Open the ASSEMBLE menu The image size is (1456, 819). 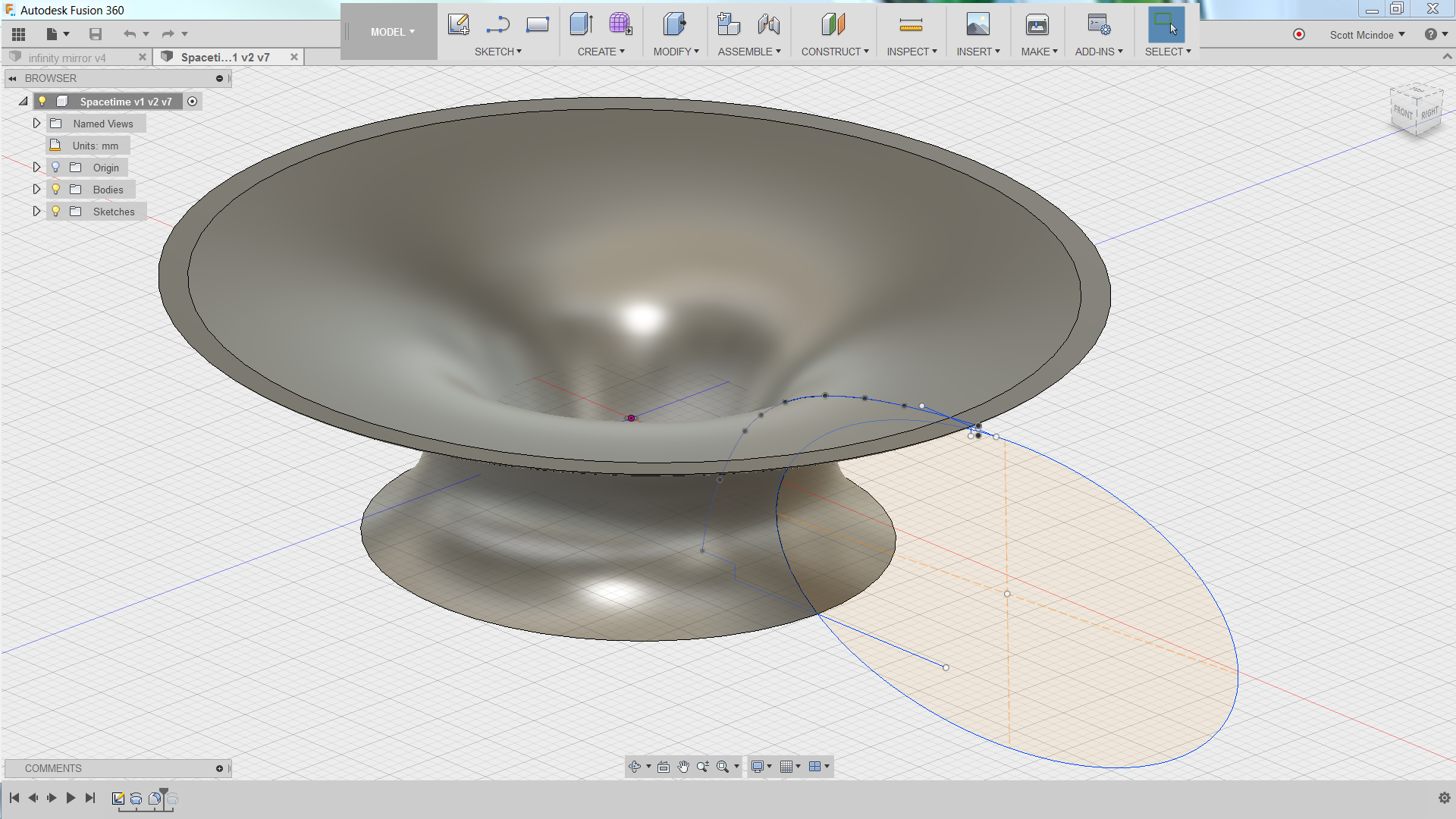pyautogui.click(x=749, y=52)
